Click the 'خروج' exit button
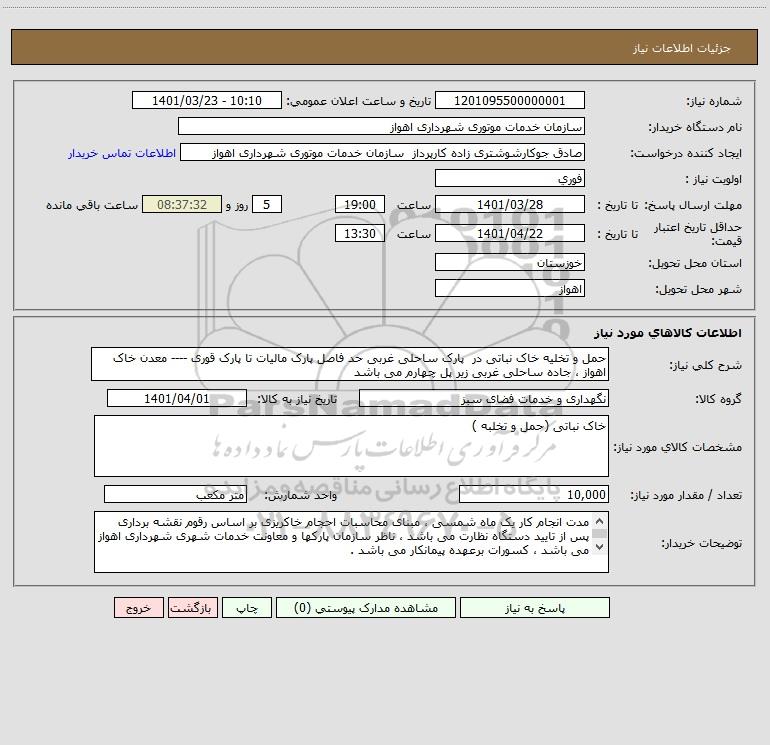Viewport: 770px width, 745px height. (138, 608)
